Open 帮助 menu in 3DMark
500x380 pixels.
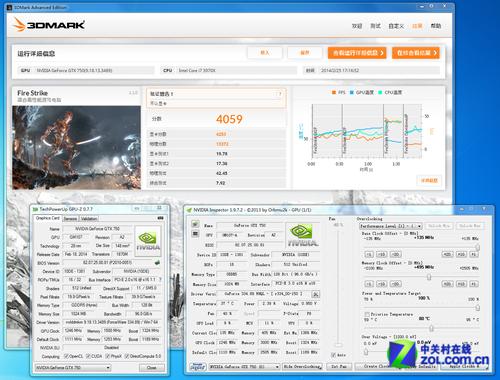coord(436,26)
